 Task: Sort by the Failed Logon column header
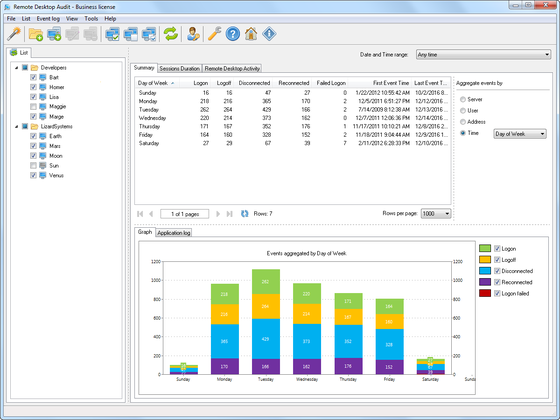(331, 83)
